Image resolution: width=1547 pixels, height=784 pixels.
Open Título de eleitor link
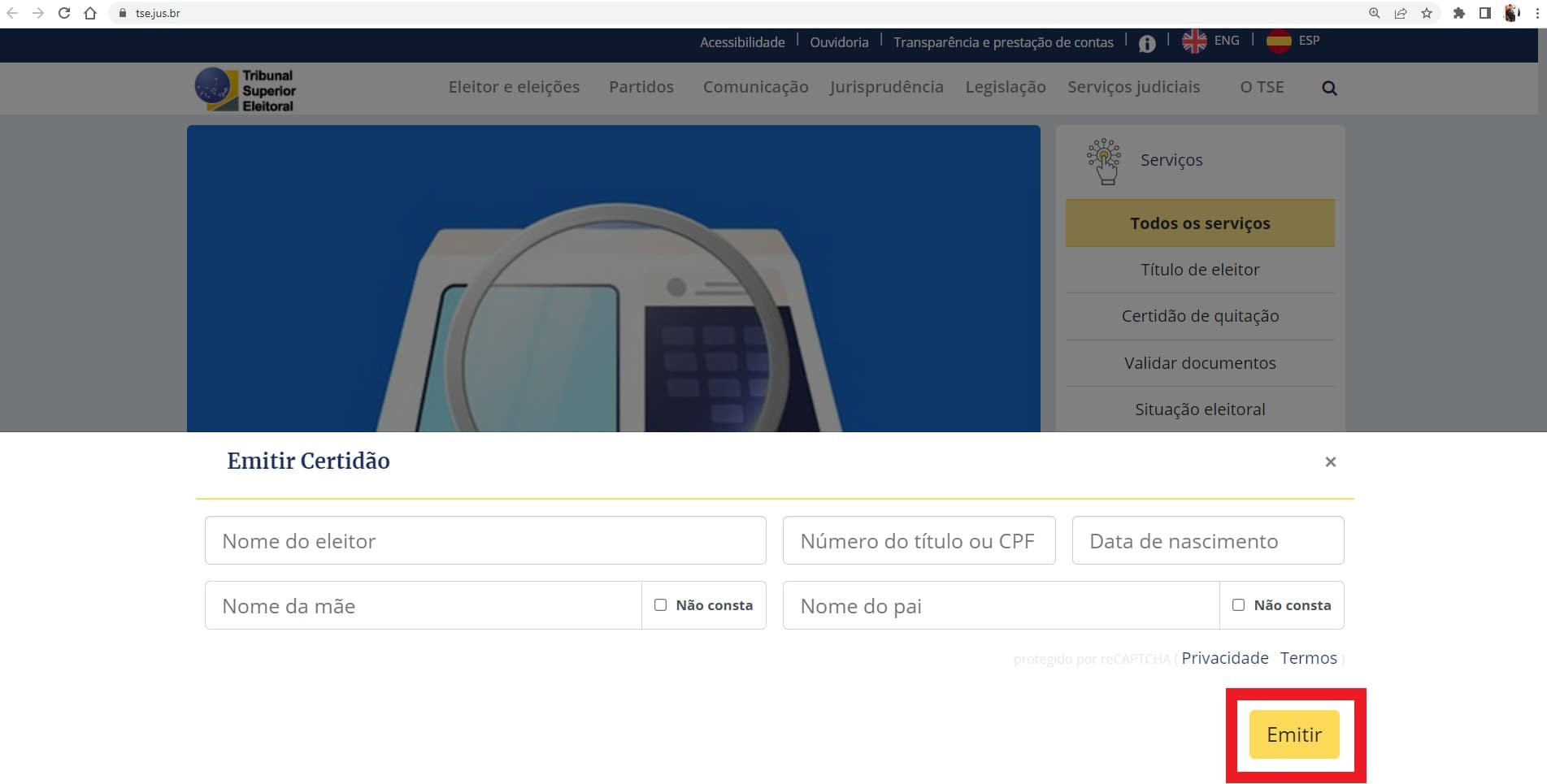(x=1200, y=270)
